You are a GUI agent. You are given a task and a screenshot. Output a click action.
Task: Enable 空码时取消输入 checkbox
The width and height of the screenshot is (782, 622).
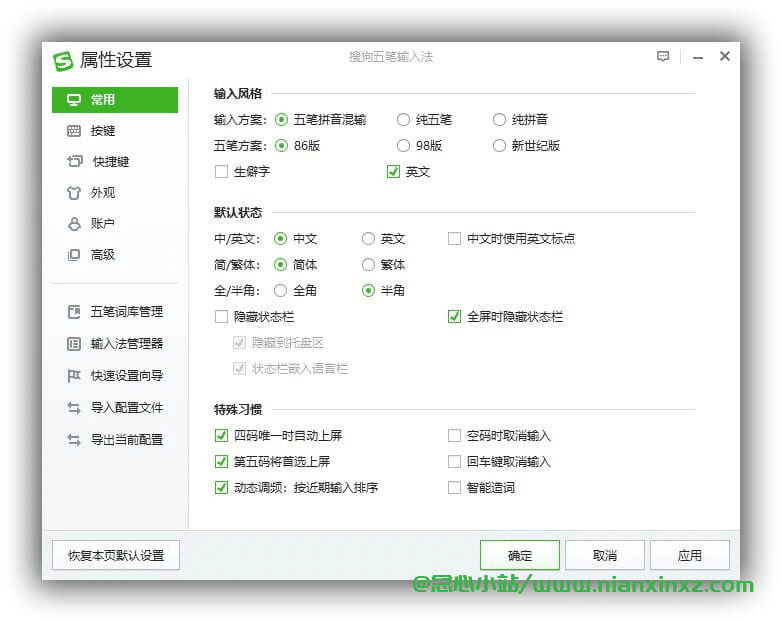click(454, 435)
